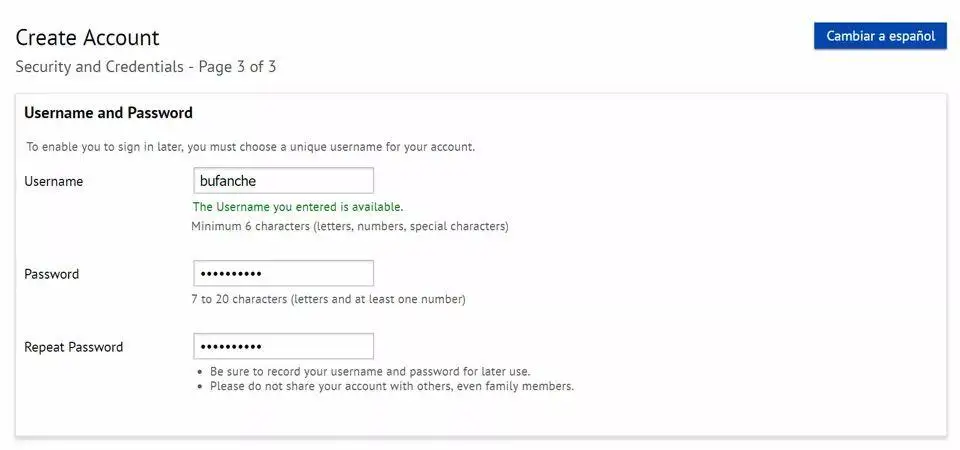
Task: Click the Repeat Password label
Action: pyautogui.click(x=73, y=347)
